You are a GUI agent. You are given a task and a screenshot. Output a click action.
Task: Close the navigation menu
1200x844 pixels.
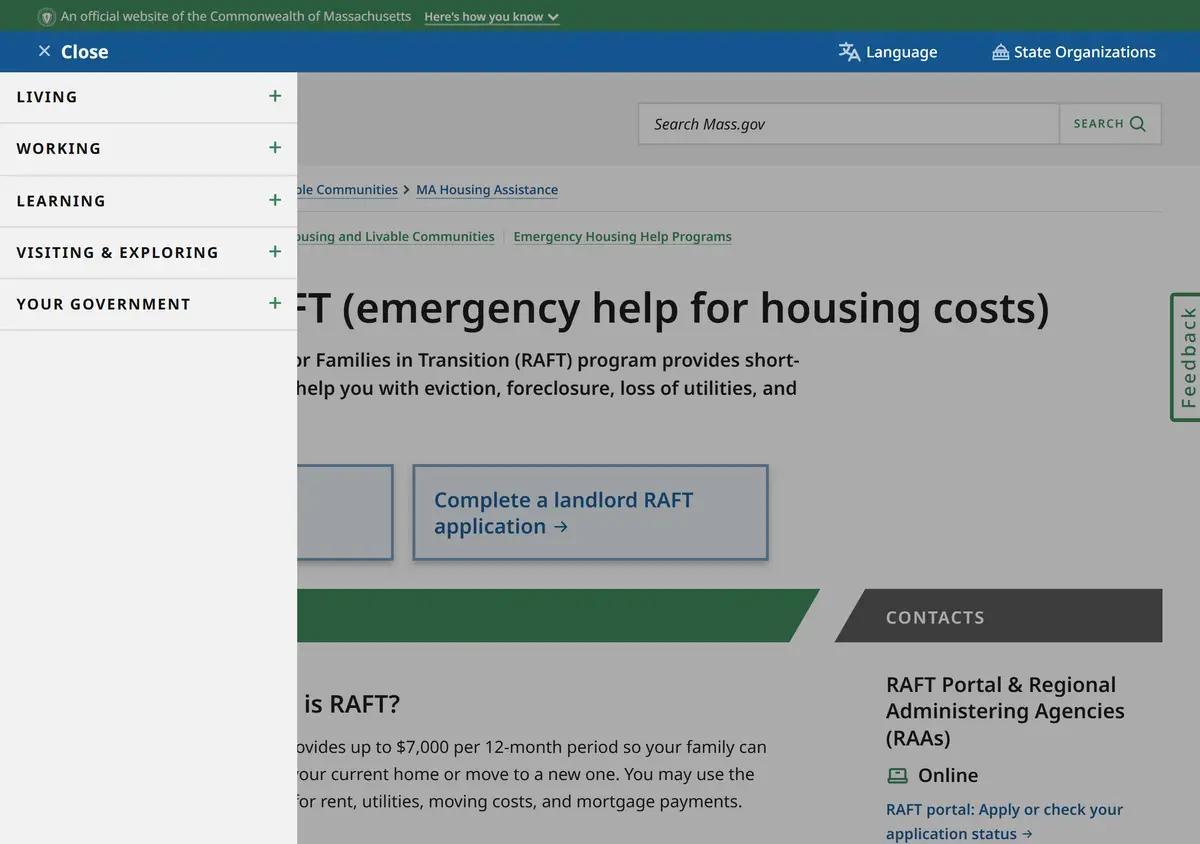pos(73,52)
